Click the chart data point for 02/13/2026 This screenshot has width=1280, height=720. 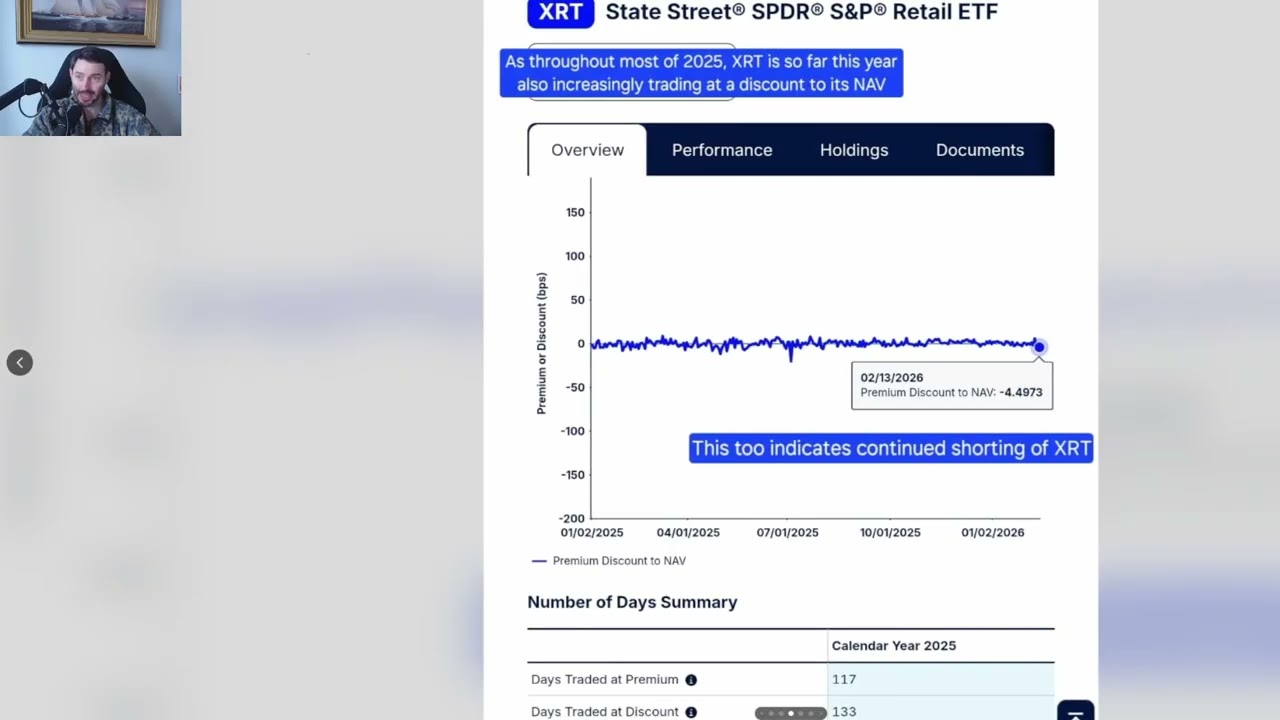(1039, 347)
